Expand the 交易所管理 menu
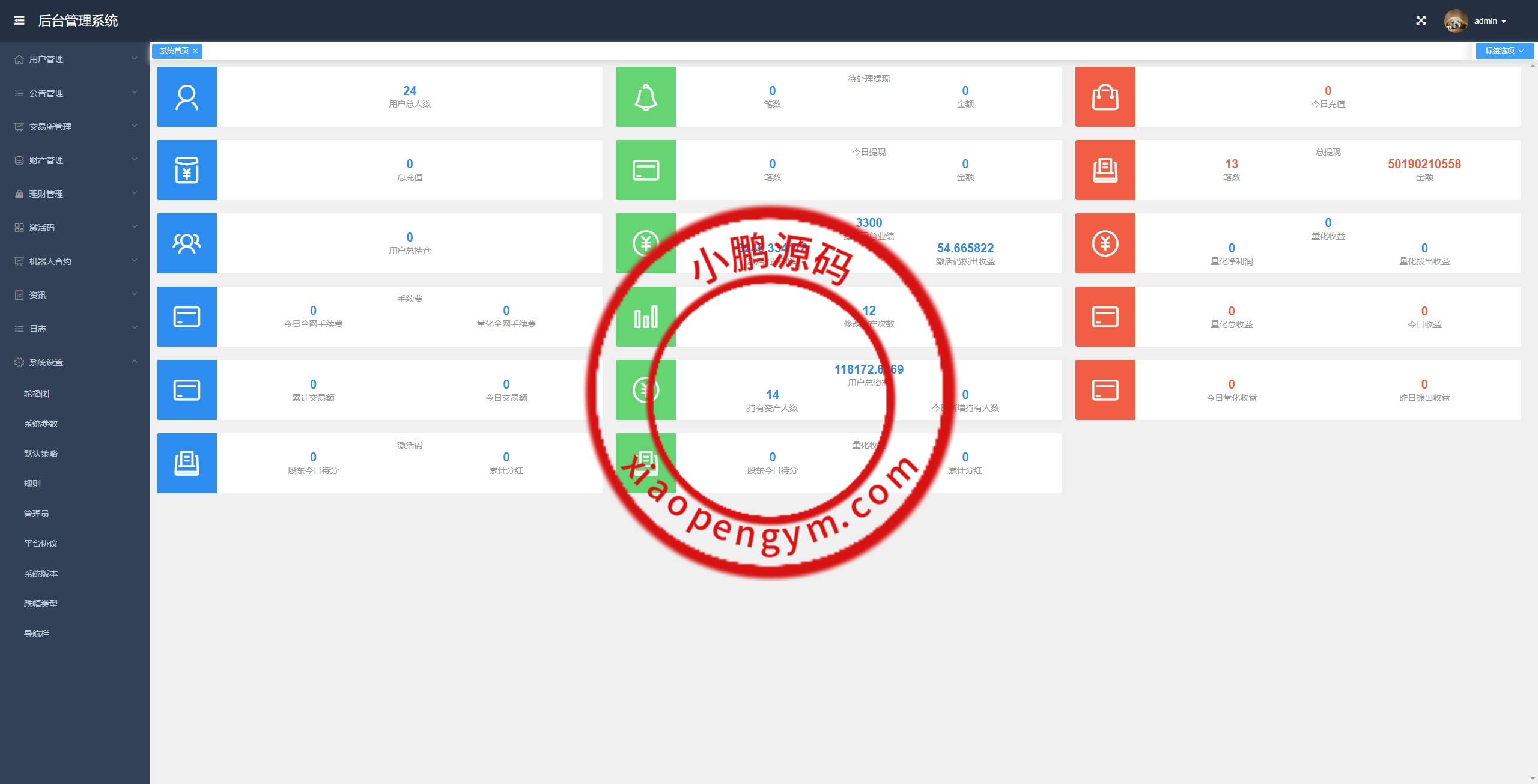1538x784 pixels. [x=75, y=127]
